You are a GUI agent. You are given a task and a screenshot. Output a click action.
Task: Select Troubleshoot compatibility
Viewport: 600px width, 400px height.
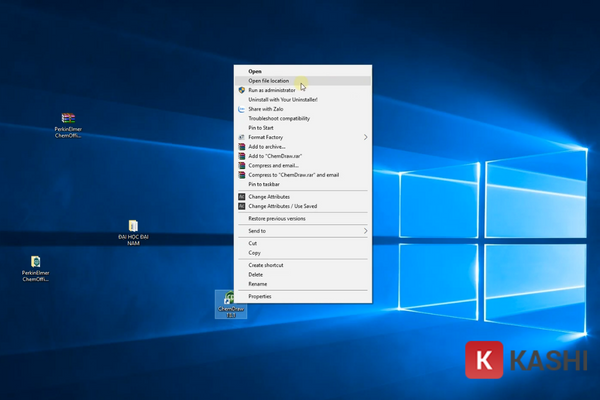tap(279, 118)
